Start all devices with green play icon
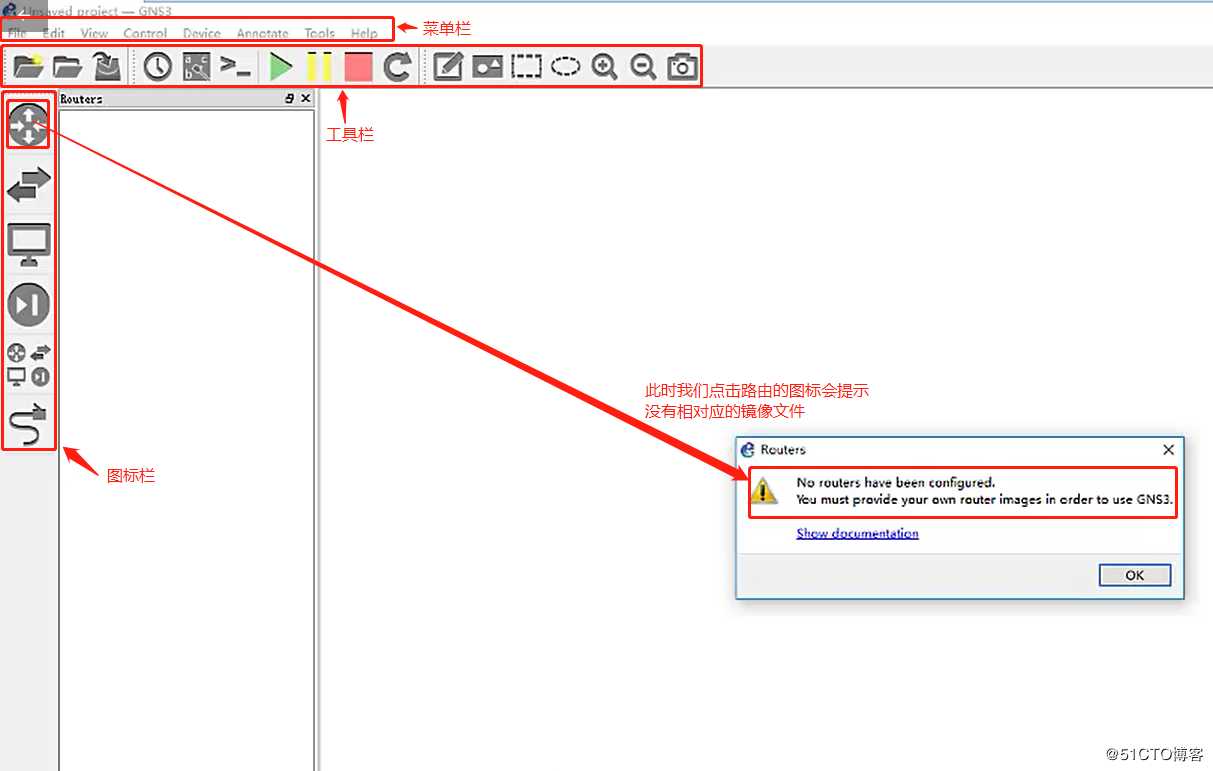1213x771 pixels. [281, 67]
